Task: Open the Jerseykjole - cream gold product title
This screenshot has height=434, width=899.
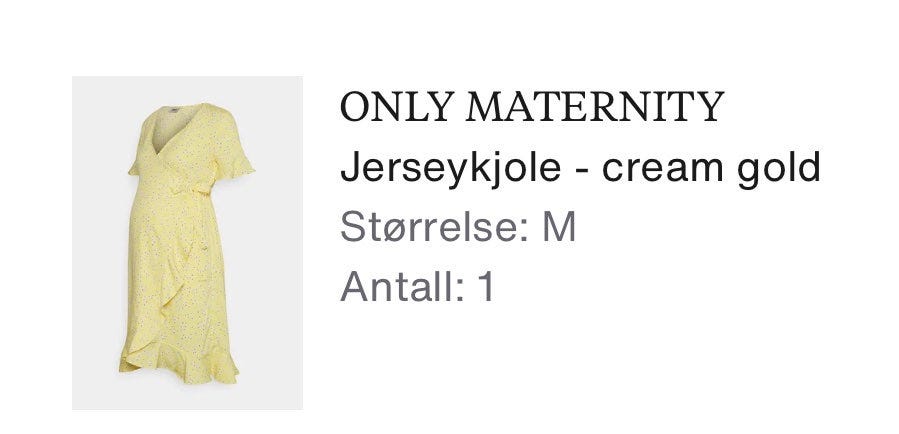Action: (580, 168)
